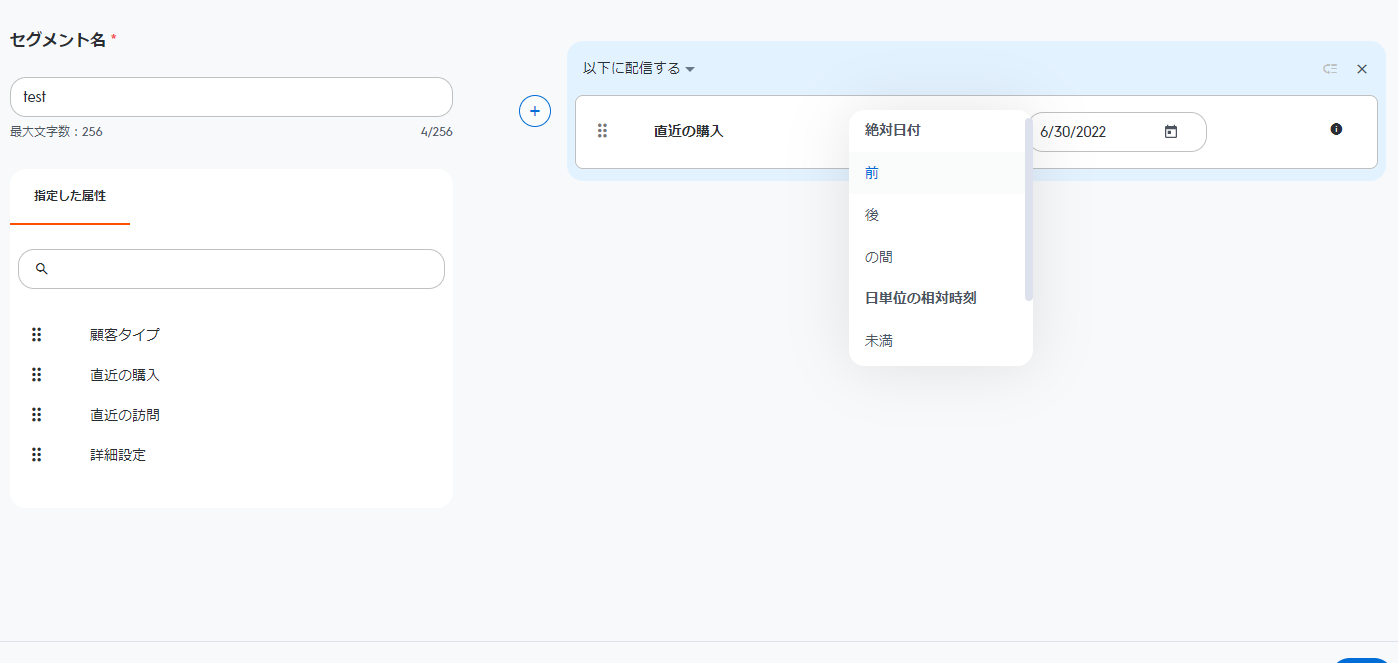Viewport: 1398px width, 663px height.
Task: Select 前 from the date operator list
Action: click(872, 173)
